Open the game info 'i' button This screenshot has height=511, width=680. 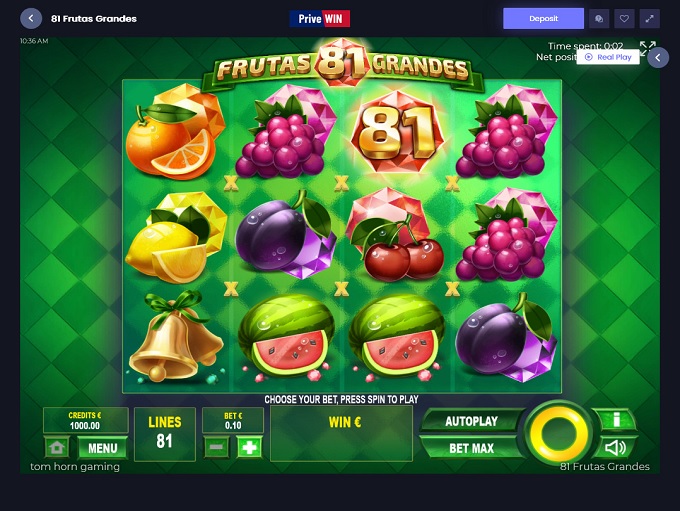[615, 420]
